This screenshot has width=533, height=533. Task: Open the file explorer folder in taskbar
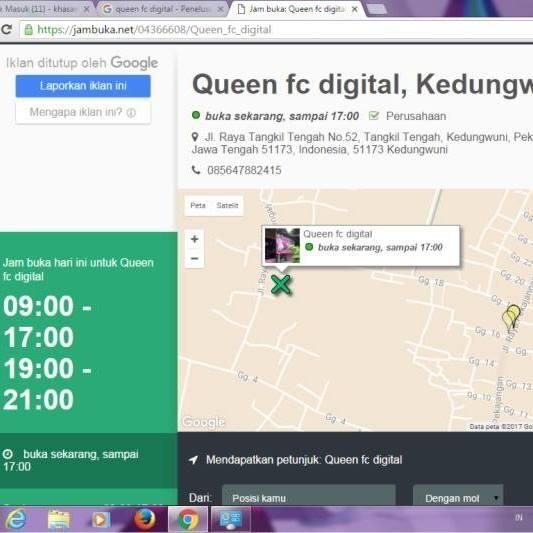point(58,519)
